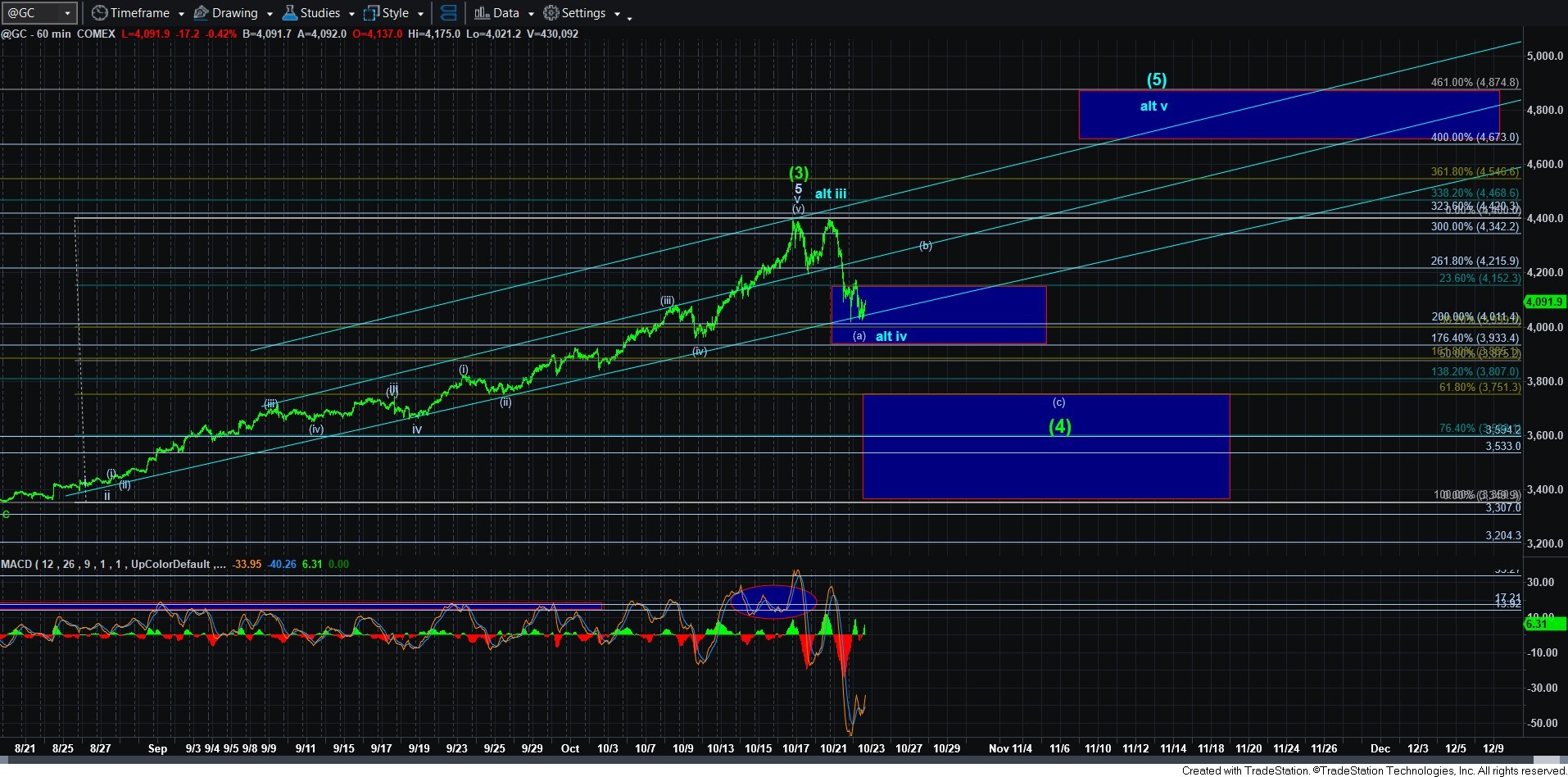Click the Data bar chart icon
This screenshot has height=777, width=1568.
point(482,13)
